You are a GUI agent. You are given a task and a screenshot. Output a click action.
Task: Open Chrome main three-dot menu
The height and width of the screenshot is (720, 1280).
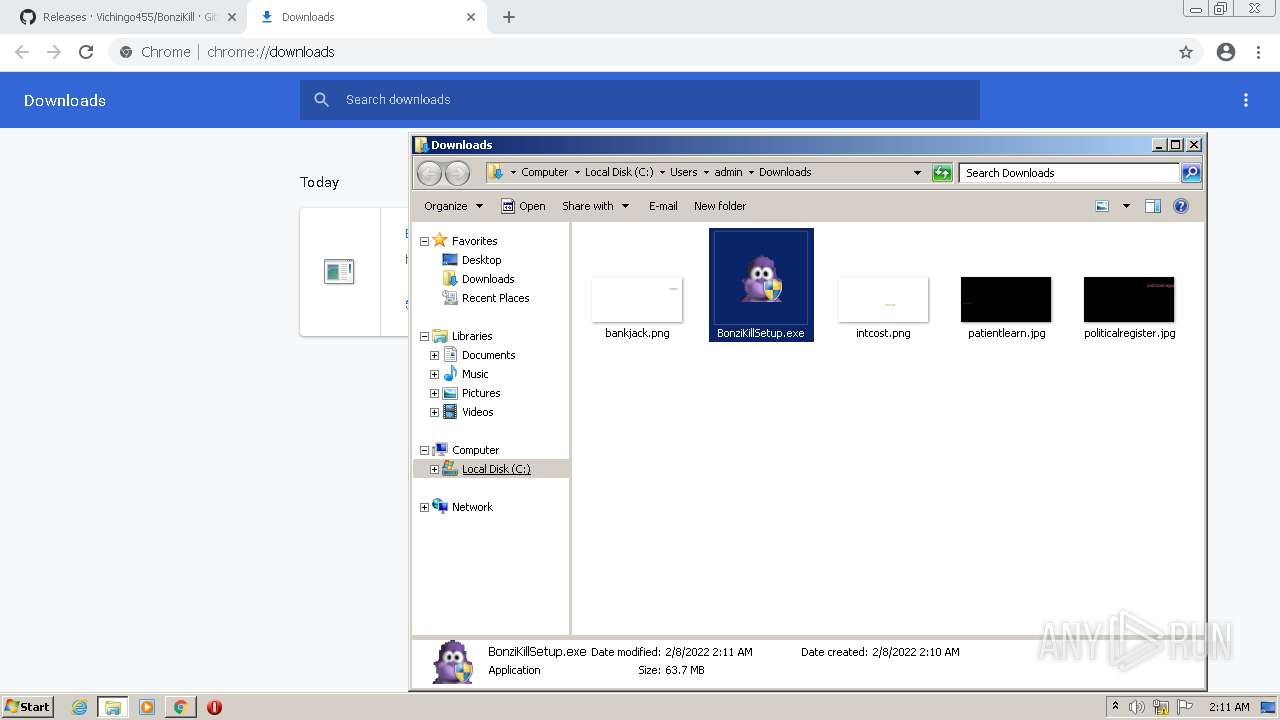(x=1258, y=52)
